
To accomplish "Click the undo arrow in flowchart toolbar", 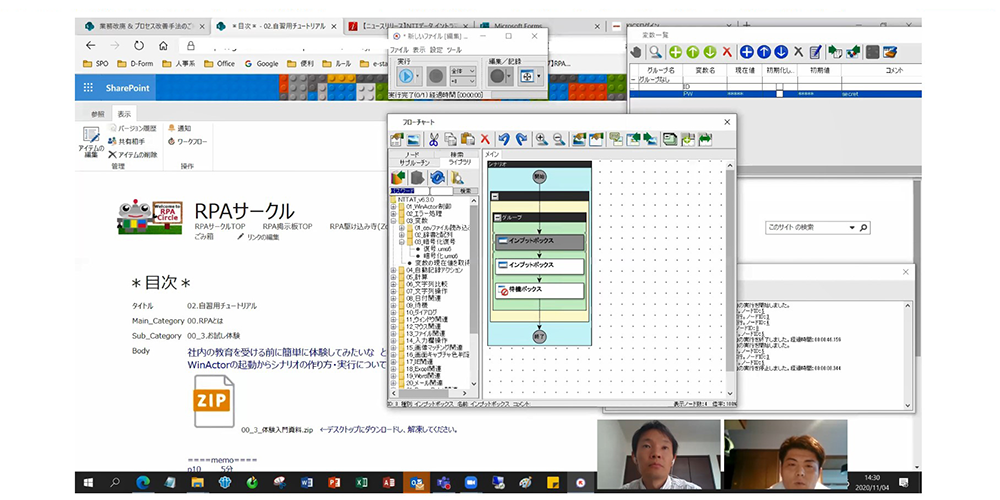I will click(x=504, y=140).
